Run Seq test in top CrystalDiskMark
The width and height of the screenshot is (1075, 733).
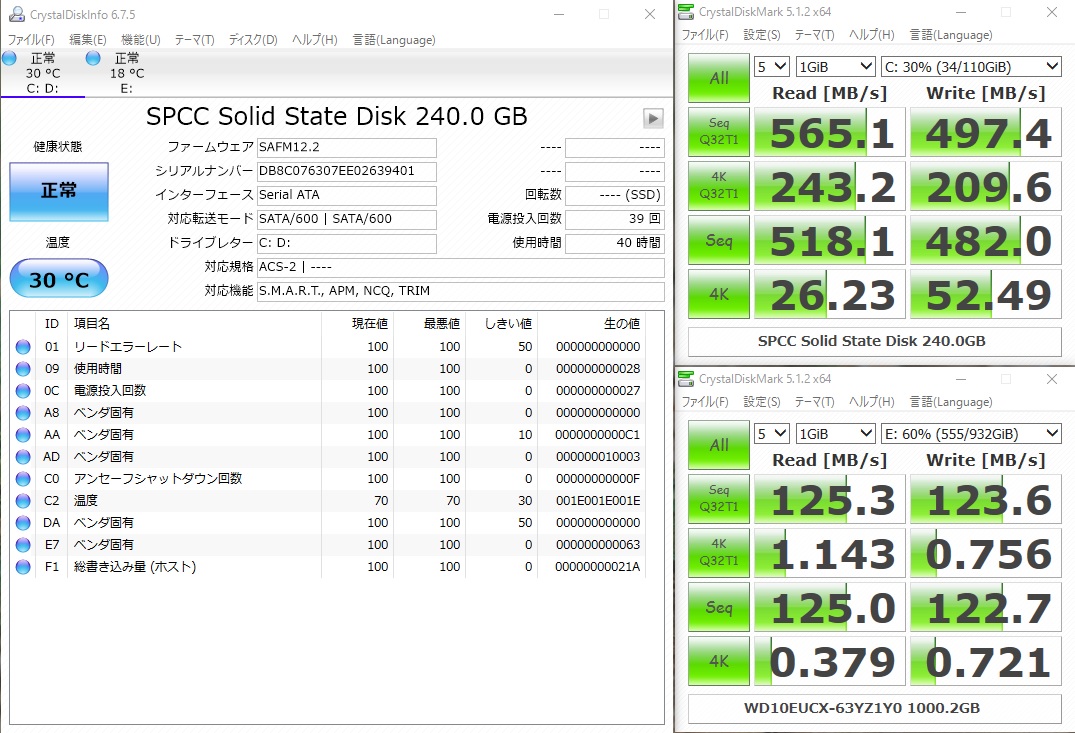718,240
